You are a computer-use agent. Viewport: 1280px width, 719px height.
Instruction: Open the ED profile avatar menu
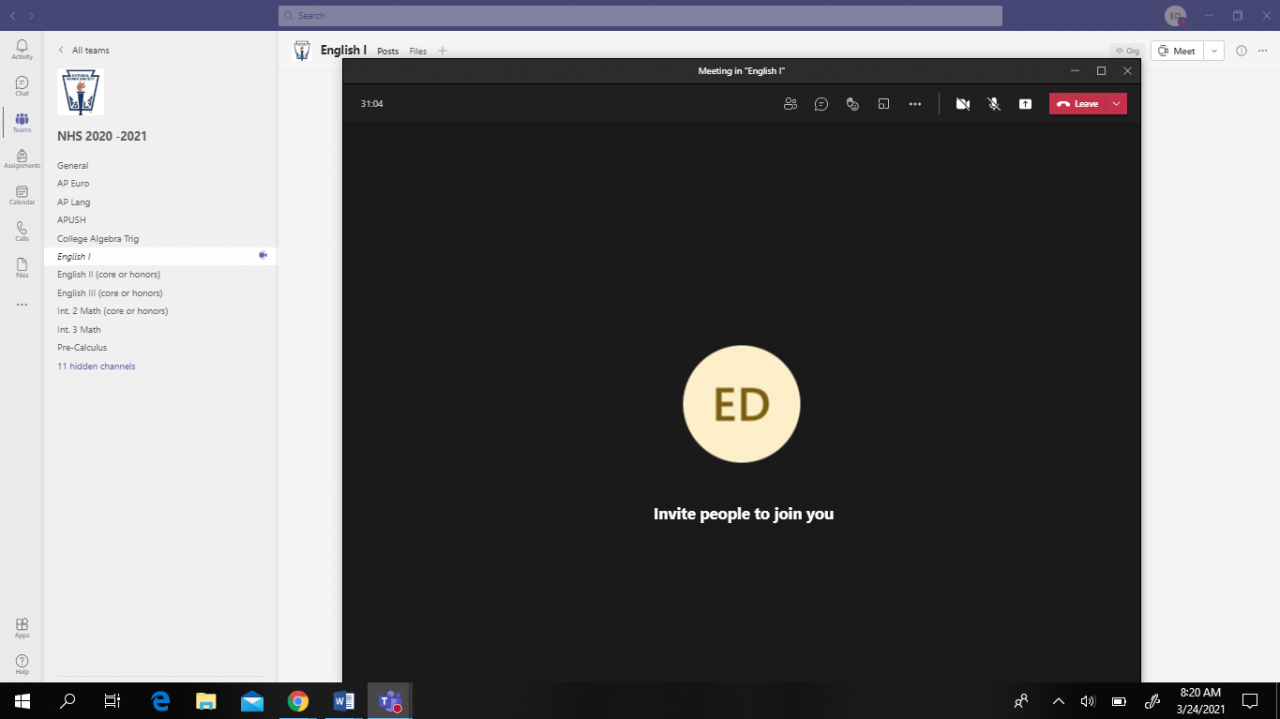(1176, 16)
